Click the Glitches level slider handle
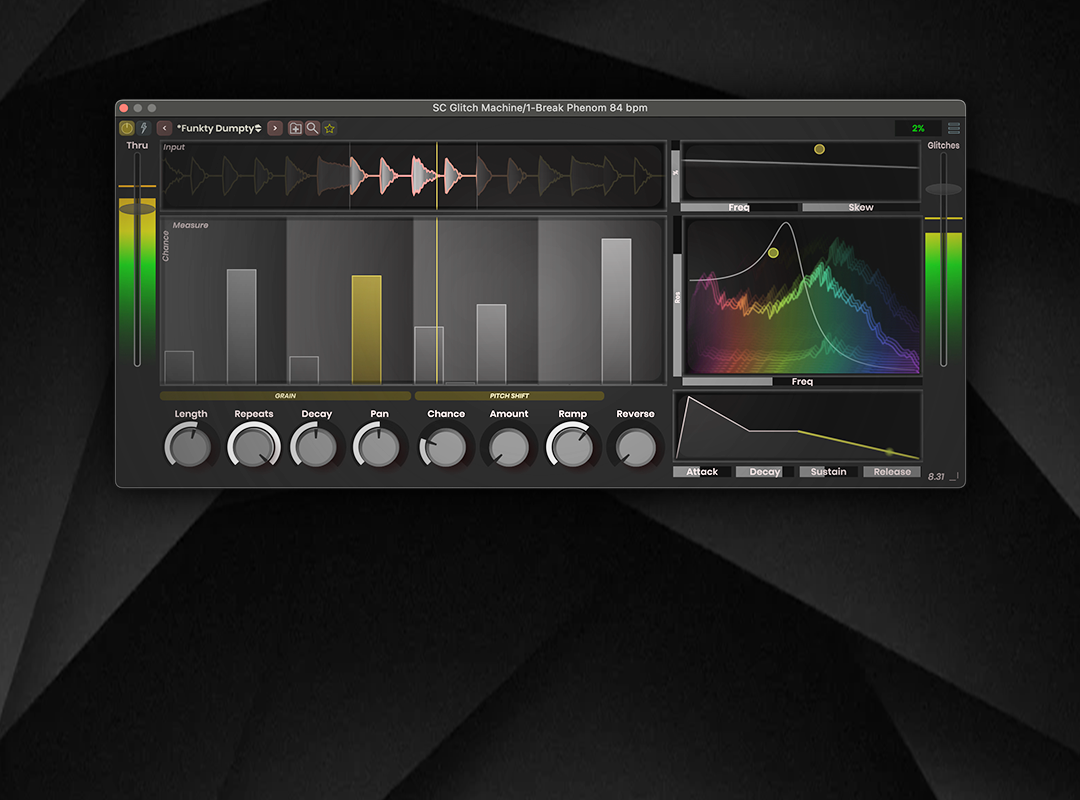 tap(943, 189)
